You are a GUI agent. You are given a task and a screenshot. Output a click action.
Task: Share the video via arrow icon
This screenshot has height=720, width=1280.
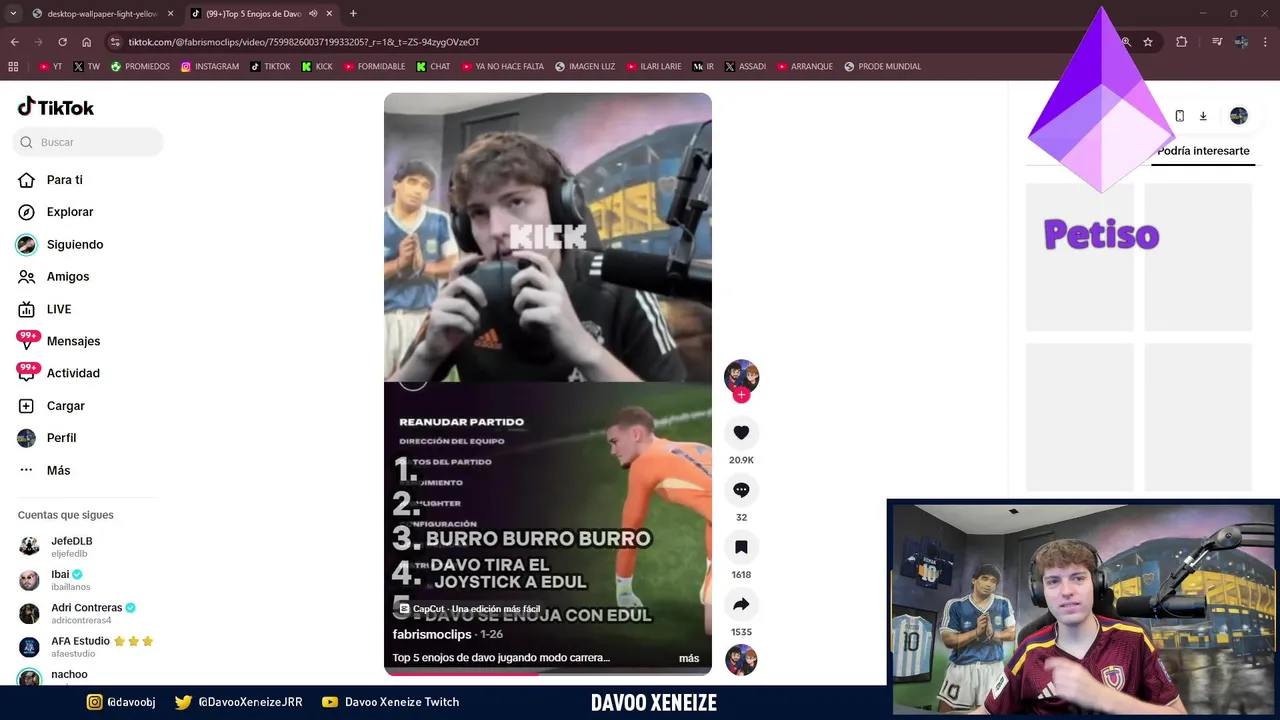(x=741, y=604)
